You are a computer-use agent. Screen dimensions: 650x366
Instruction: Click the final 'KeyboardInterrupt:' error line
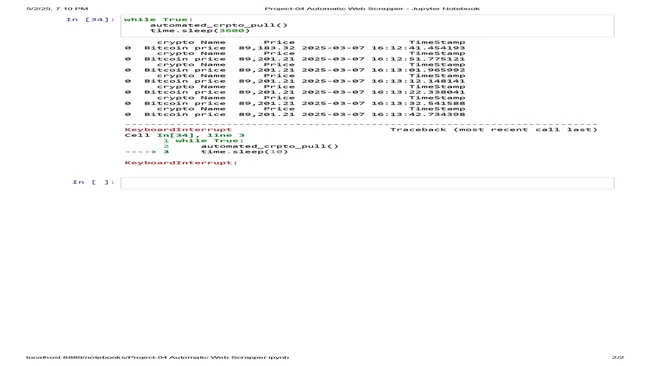click(x=181, y=162)
